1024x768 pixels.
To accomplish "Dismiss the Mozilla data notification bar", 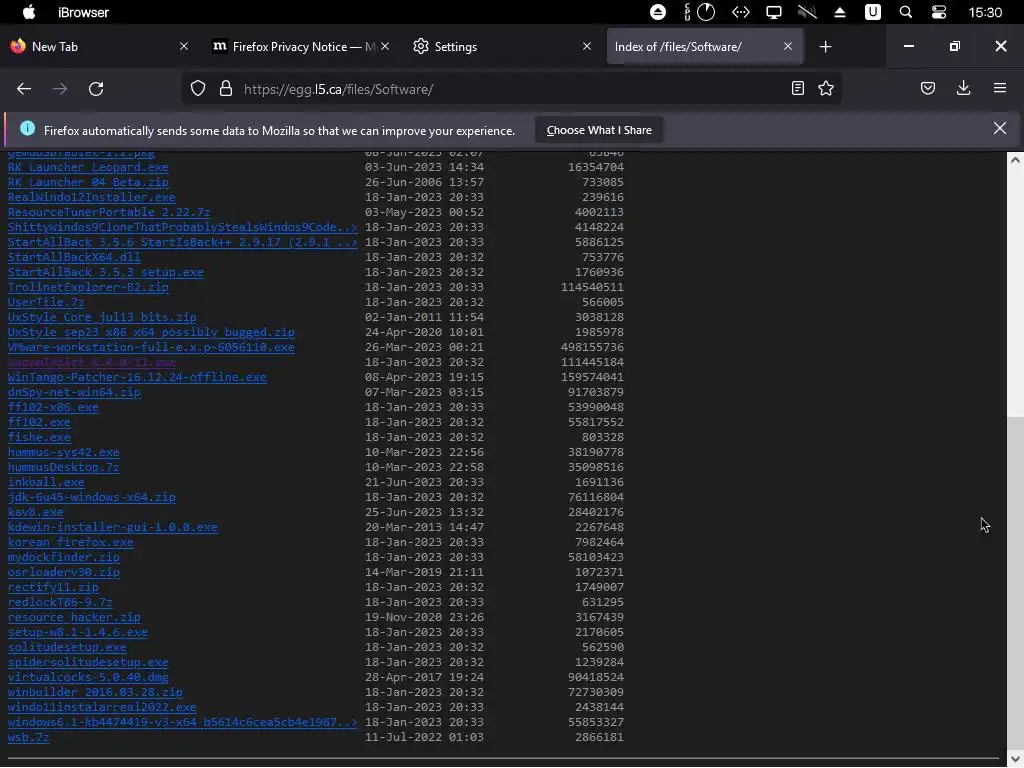I will tap(1000, 129).
